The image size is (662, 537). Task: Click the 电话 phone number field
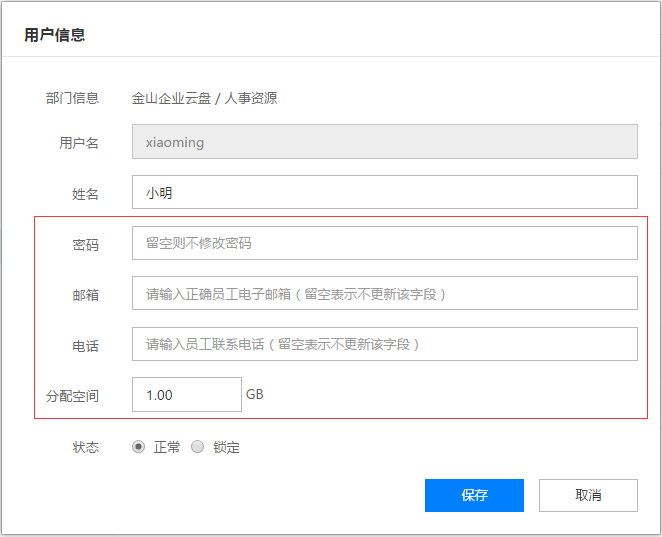384,344
